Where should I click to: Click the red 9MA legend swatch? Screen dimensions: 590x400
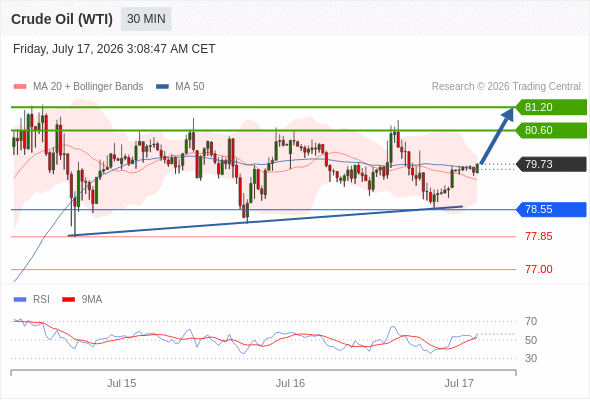tap(68, 300)
